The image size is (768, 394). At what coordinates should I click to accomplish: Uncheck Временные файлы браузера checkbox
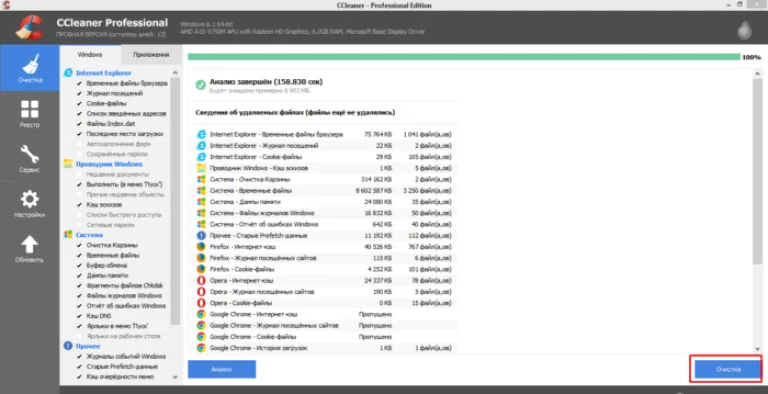[79, 83]
